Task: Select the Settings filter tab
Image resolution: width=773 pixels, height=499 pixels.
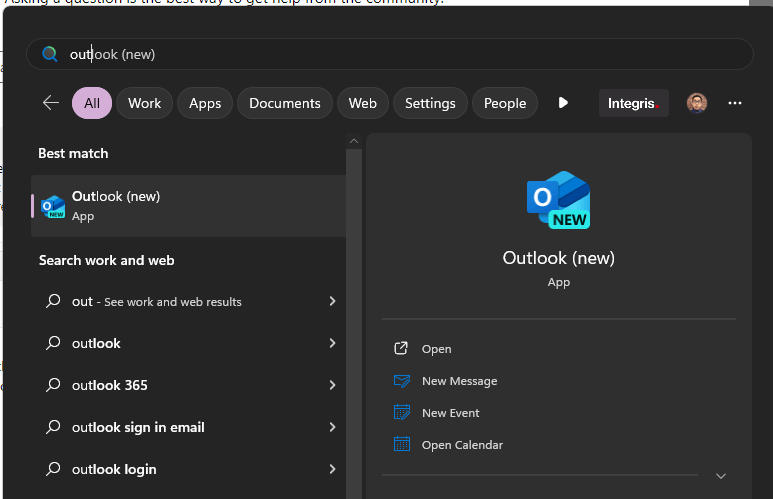Action: click(x=430, y=103)
